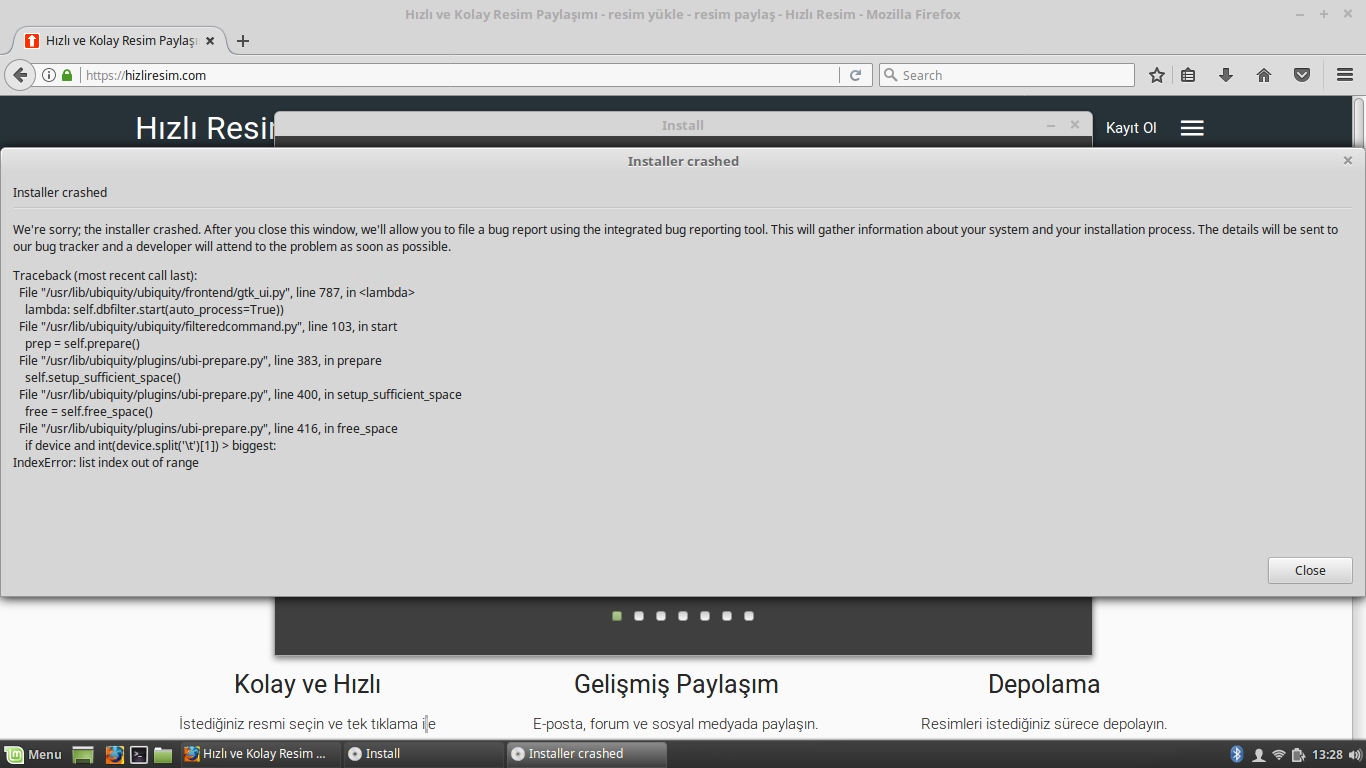This screenshot has width=1366, height=768.
Task: Open the Hızlı Resim site hamburger menu
Action: pos(1192,128)
